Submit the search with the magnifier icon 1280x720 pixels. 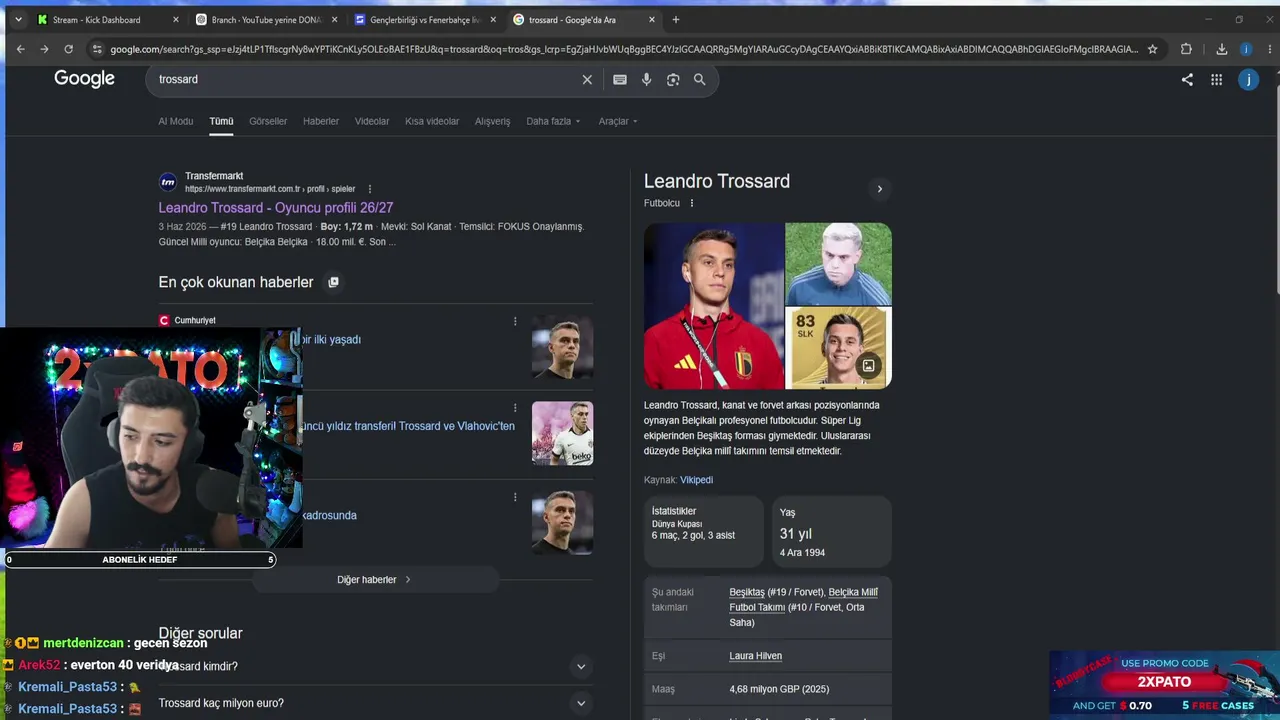pos(700,80)
